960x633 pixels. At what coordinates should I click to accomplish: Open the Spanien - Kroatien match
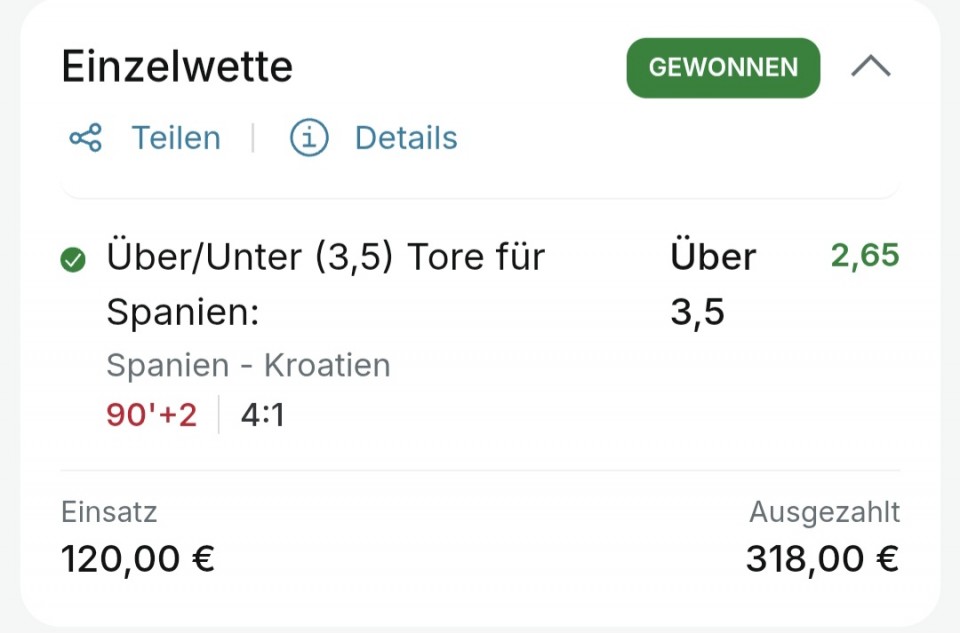248,365
